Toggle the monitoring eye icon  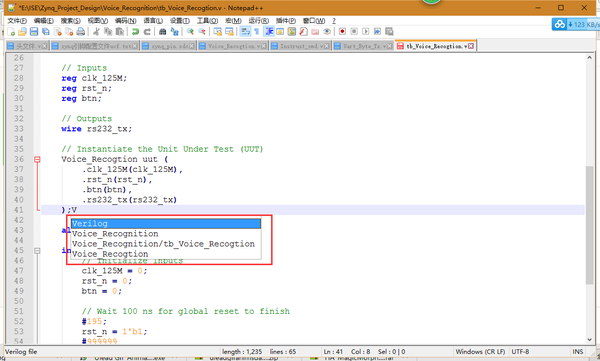pos(327,32)
